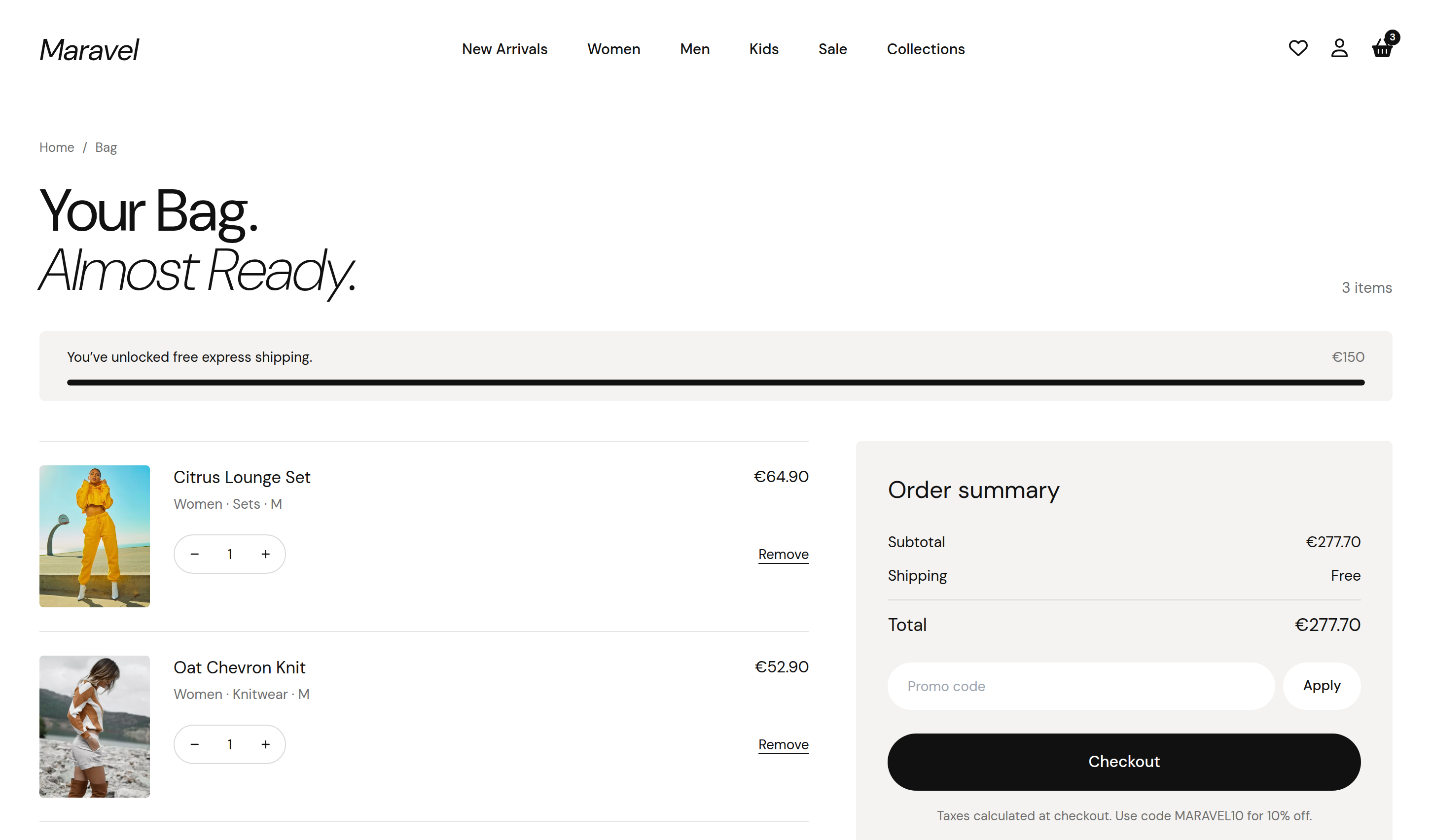Open Collections in navigation
This screenshot has width=1432, height=840.
[x=926, y=49]
